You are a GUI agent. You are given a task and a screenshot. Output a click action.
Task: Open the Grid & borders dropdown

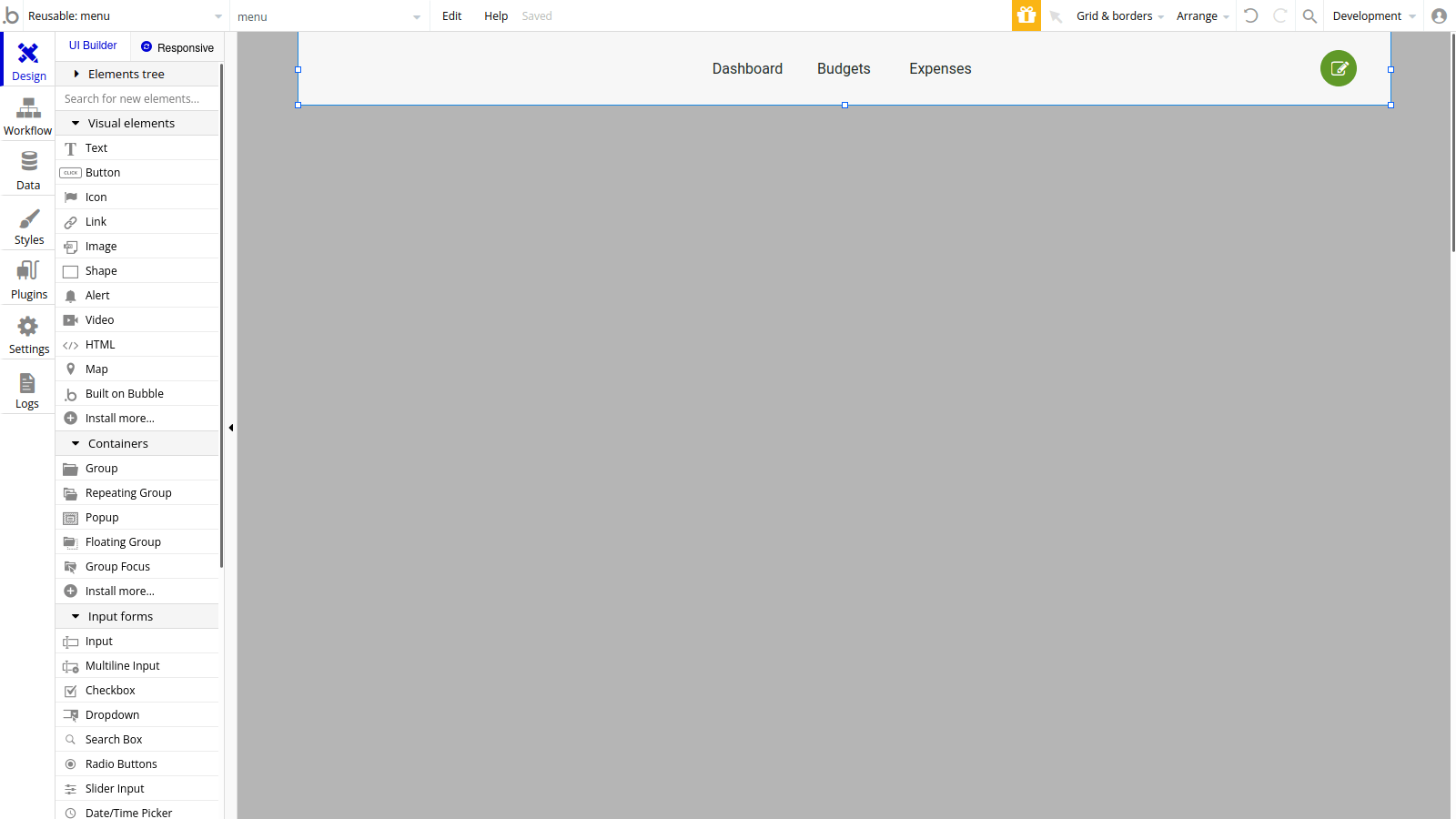[x=1120, y=16]
